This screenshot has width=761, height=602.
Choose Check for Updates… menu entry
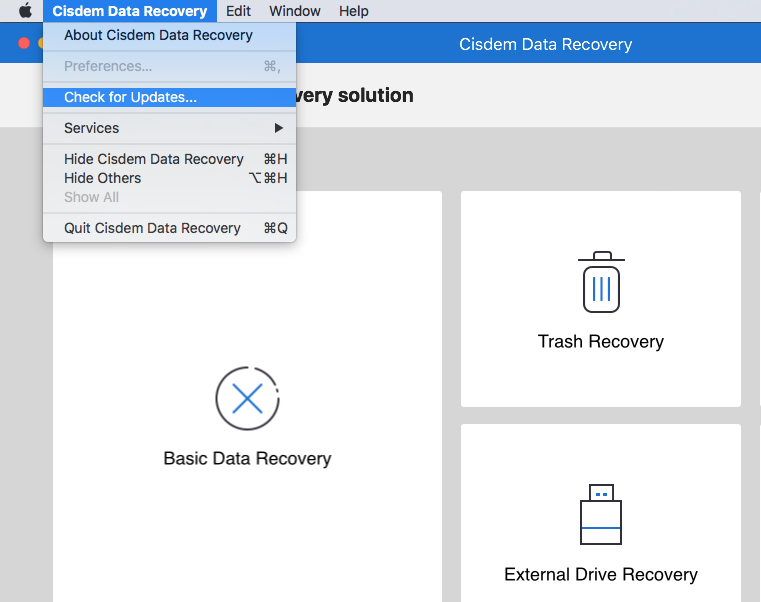pyautogui.click(x=169, y=97)
